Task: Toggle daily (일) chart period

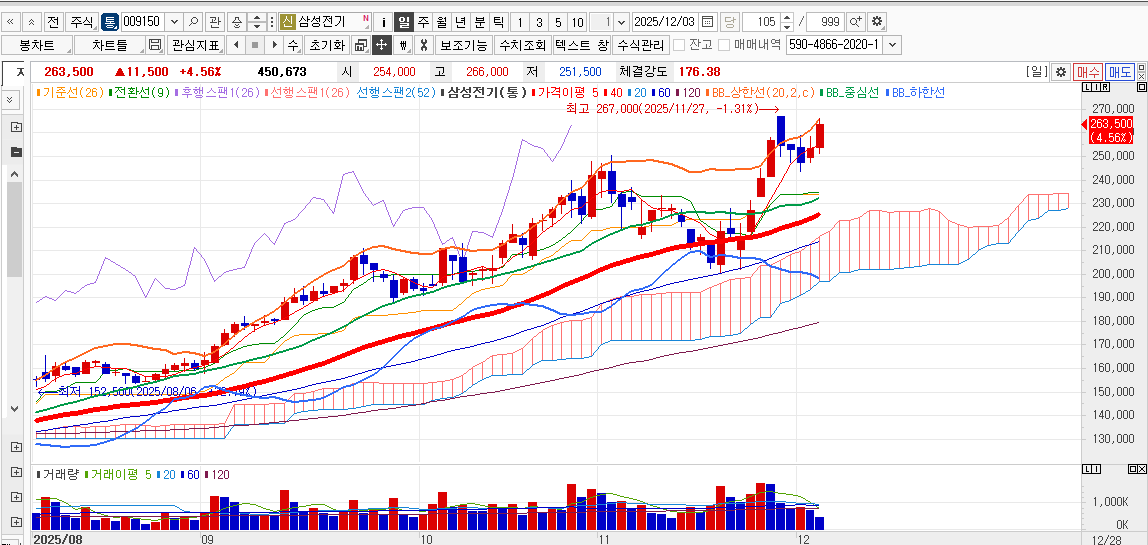Action: coord(403,21)
